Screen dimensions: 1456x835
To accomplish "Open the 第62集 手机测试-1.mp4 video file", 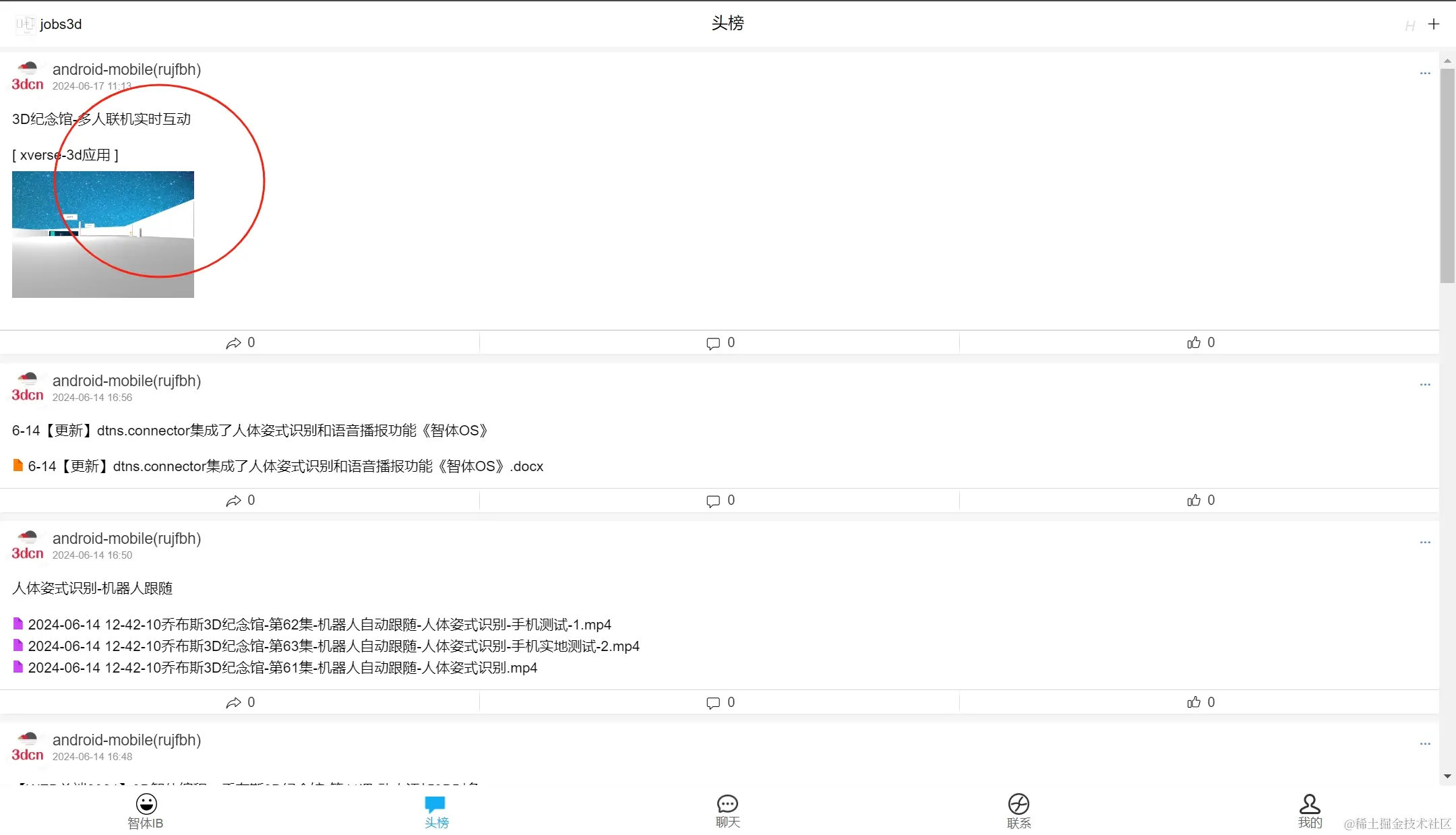I will pos(319,625).
